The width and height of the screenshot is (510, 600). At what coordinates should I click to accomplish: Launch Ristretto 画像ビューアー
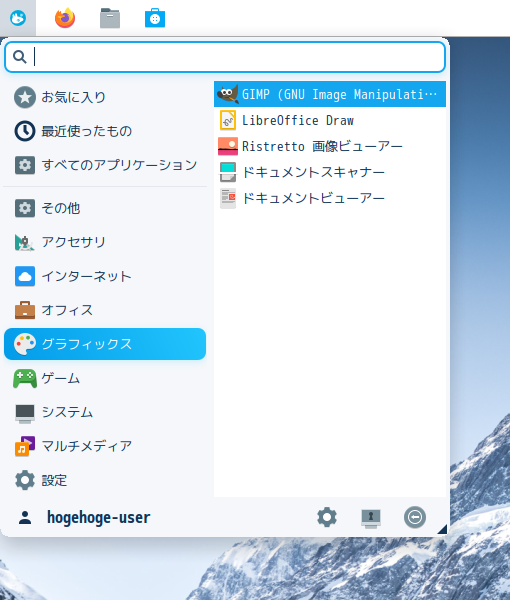pos(330,146)
